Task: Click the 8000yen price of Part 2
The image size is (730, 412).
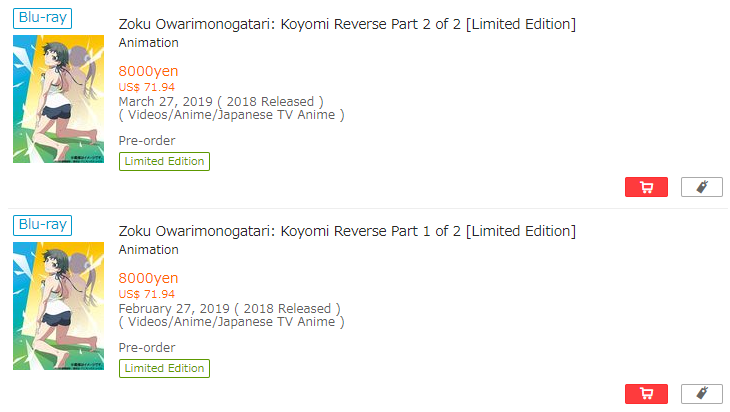Action: pyautogui.click(x=148, y=71)
